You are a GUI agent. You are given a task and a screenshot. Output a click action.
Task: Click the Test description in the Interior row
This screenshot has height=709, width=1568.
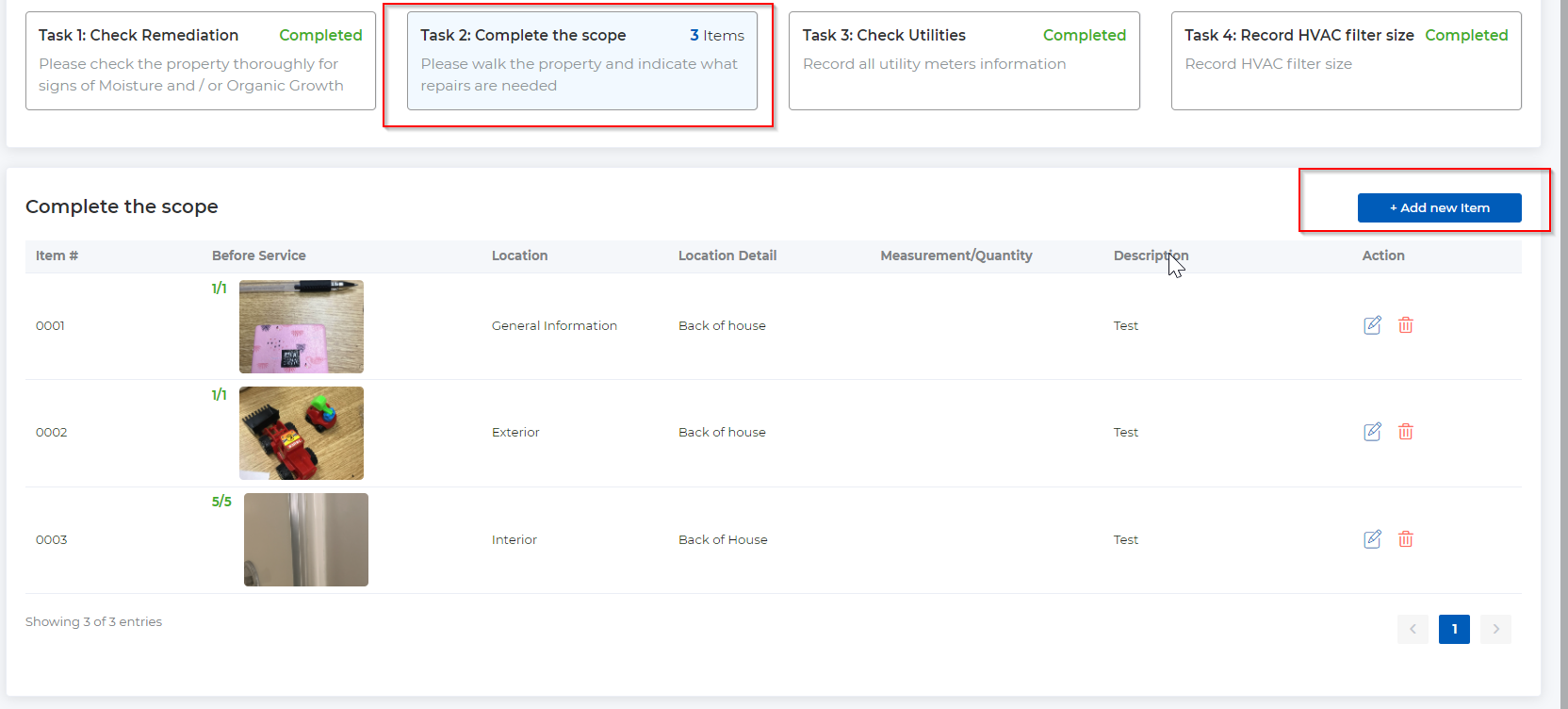pyautogui.click(x=1126, y=539)
